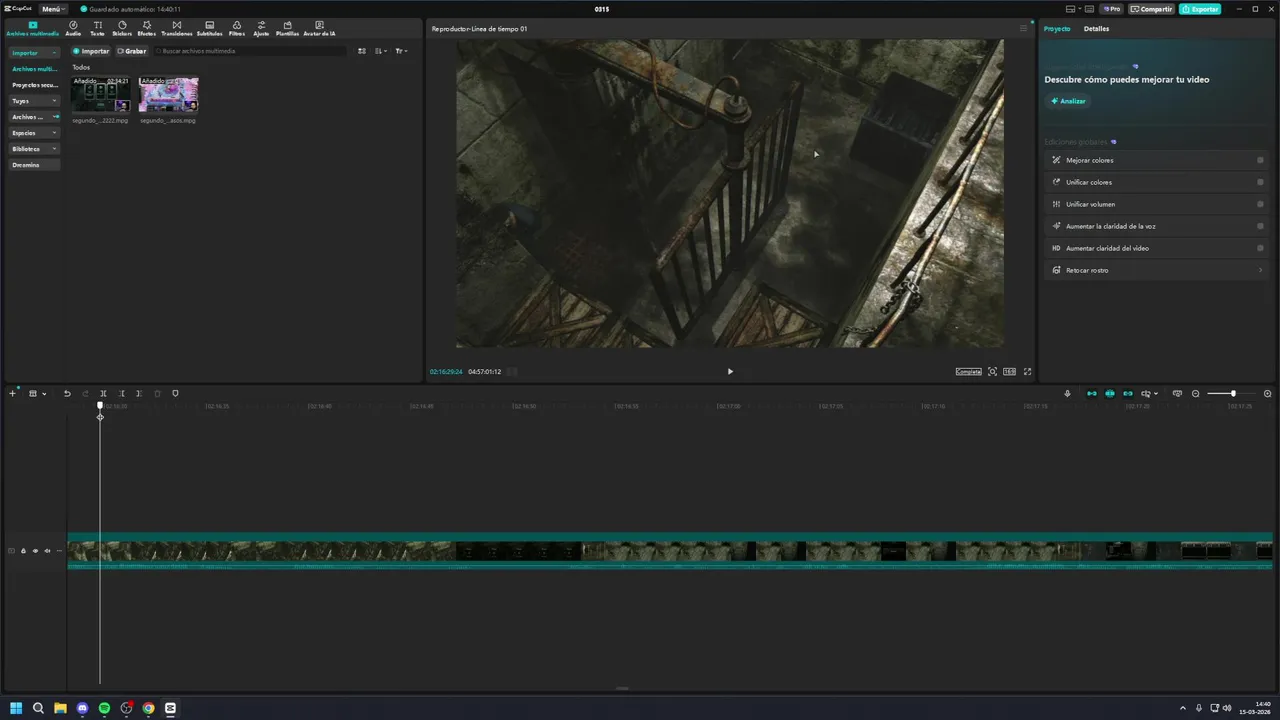Select the segundo_...asos.mpg thumbnail
The width and height of the screenshot is (1280, 720).
pos(168,96)
